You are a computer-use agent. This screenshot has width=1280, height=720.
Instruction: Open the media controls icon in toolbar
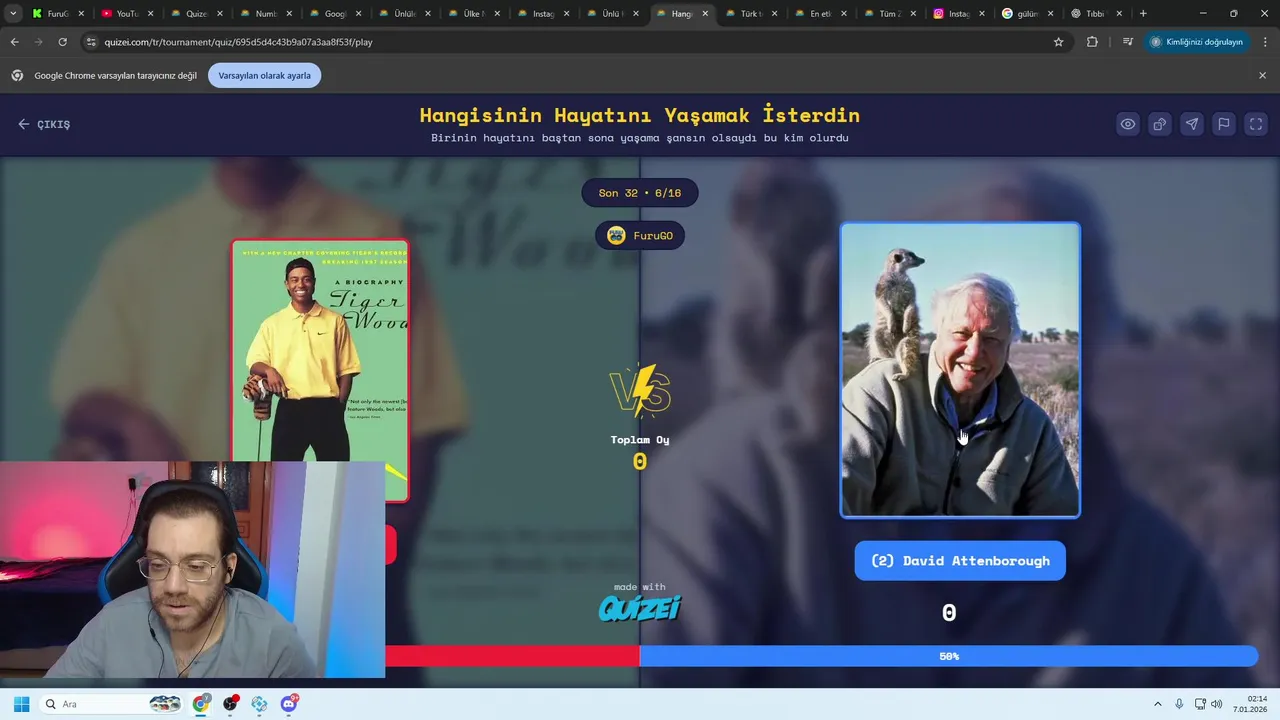[1128, 42]
